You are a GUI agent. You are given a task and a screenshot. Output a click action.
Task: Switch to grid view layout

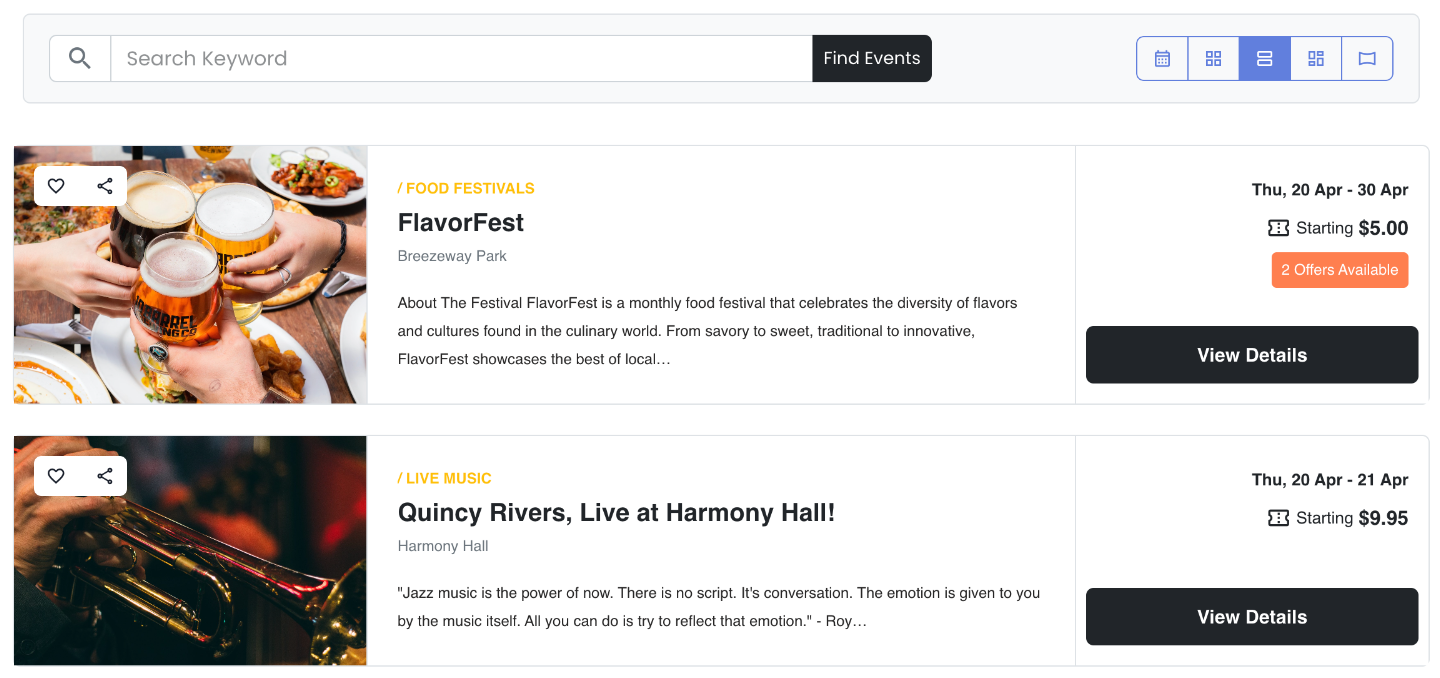tap(1213, 58)
